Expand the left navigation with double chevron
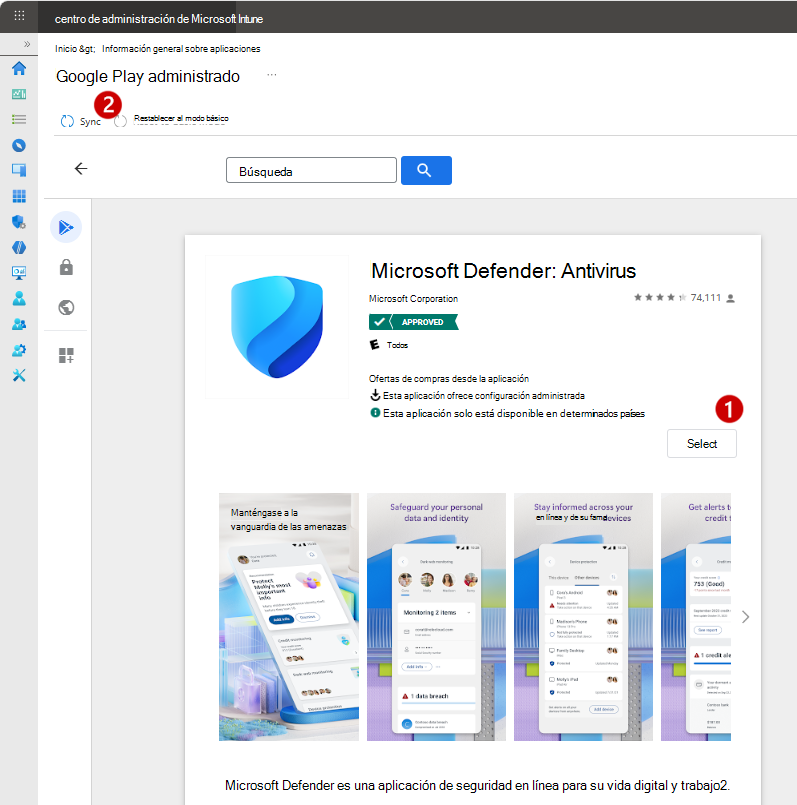The height and width of the screenshot is (805, 797). click(x=27, y=44)
